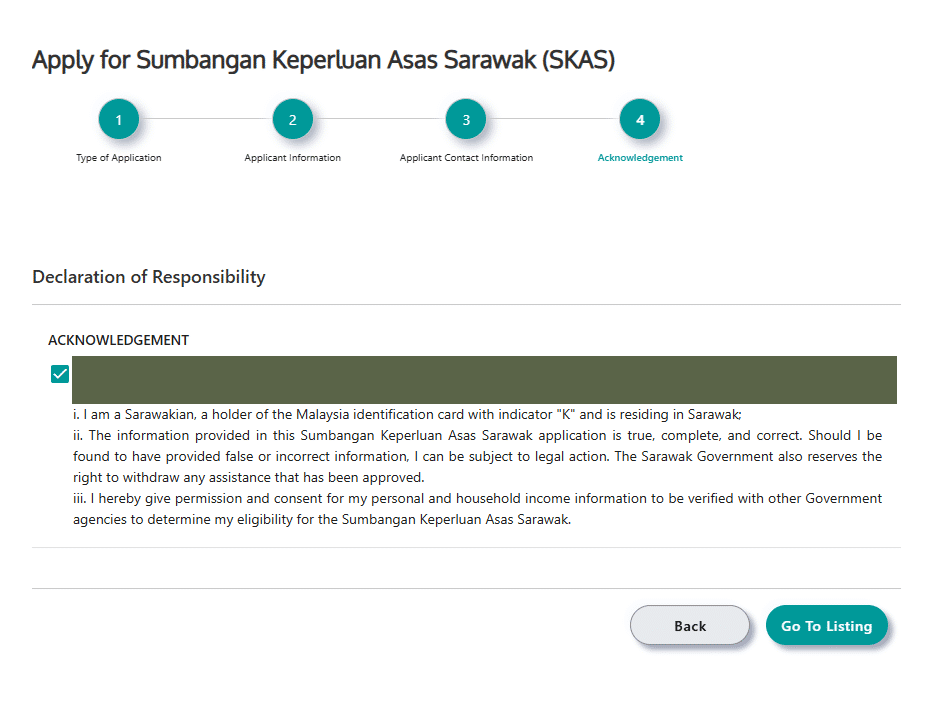The height and width of the screenshot is (717, 928).
Task: Select the Applicant Contact Information label
Action: 466,158
